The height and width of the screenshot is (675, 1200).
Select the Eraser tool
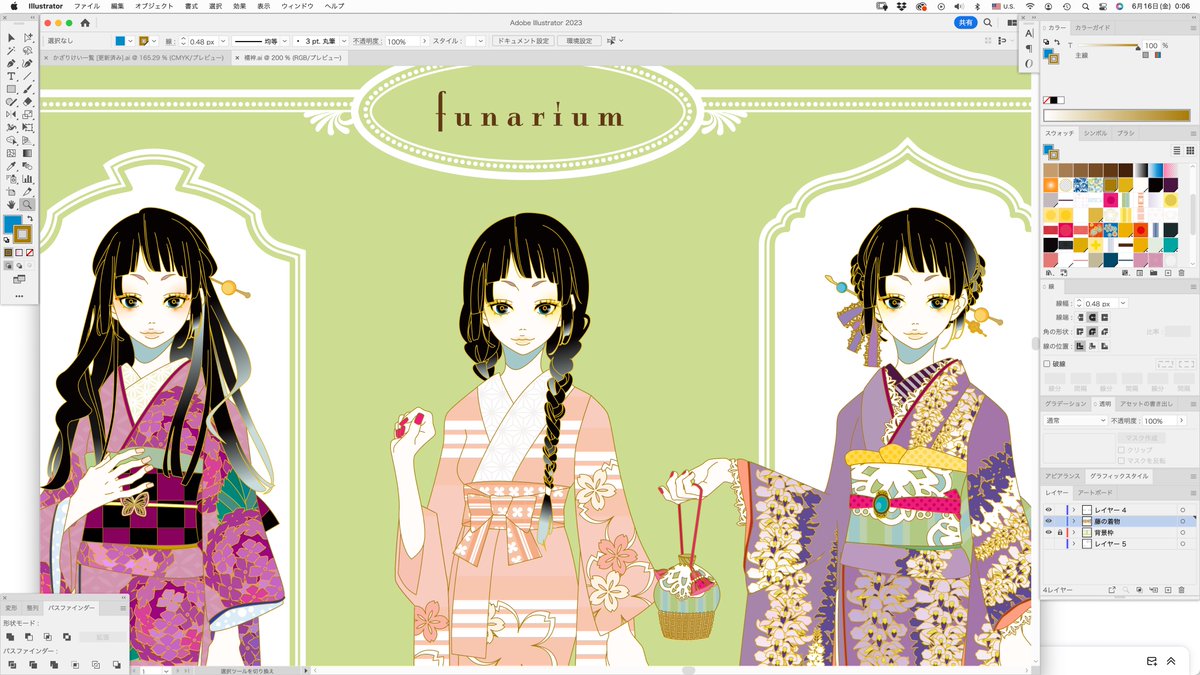pos(28,102)
